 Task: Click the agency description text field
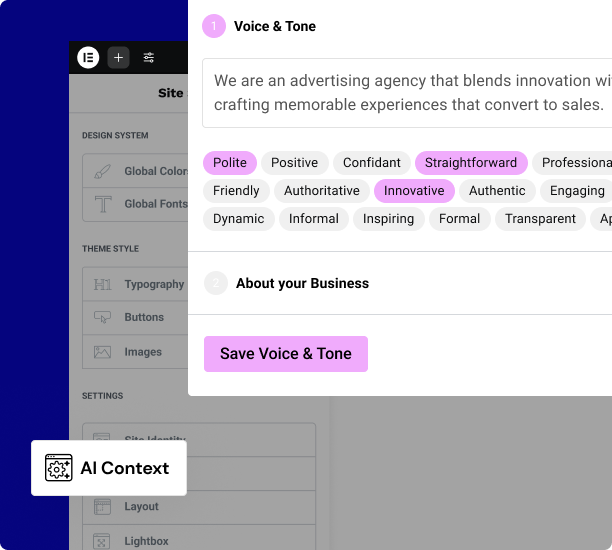pyautogui.click(x=408, y=93)
